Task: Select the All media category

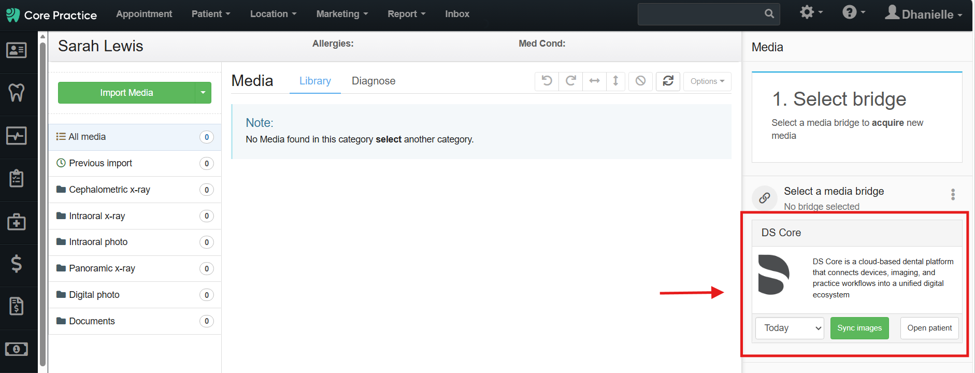Action: tap(135, 137)
